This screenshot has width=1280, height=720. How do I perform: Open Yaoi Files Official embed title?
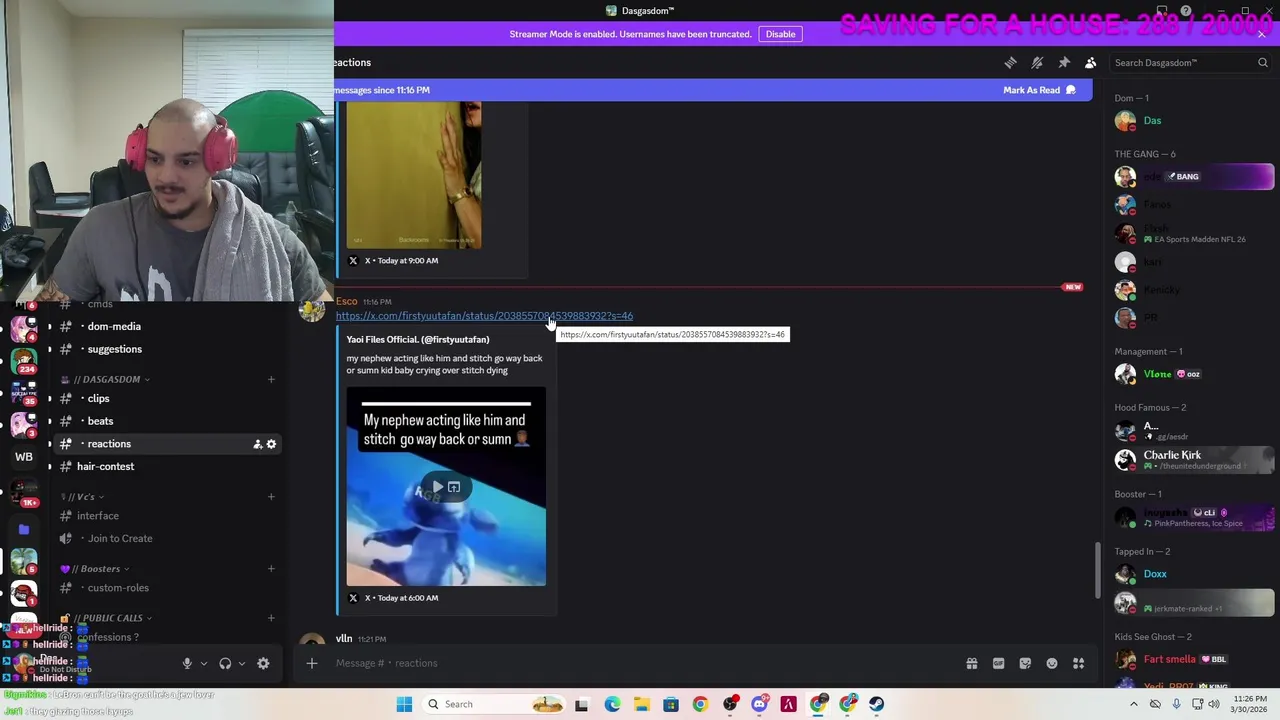tap(418, 340)
